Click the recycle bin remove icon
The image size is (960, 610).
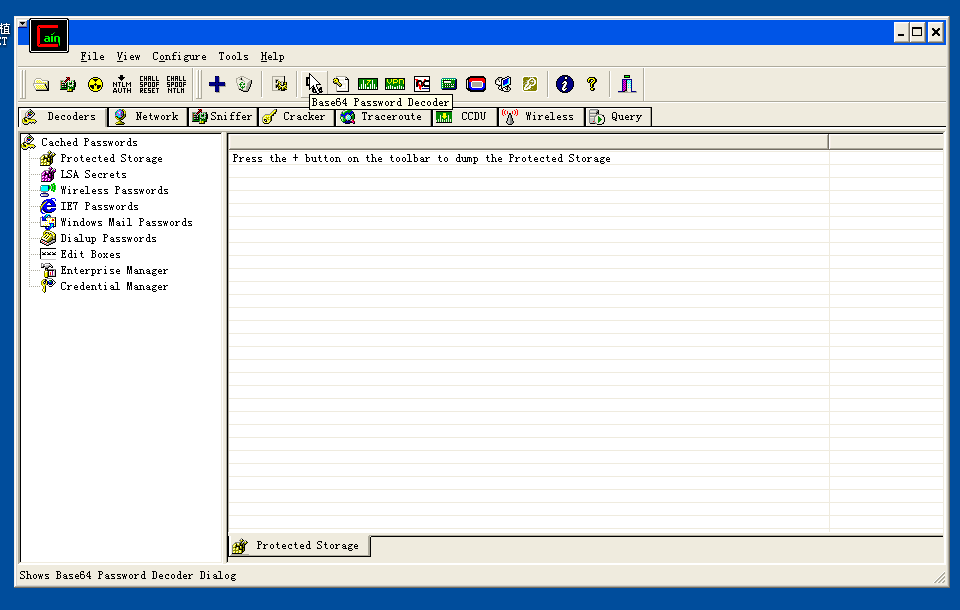pyautogui.click(x=244, y=85)
